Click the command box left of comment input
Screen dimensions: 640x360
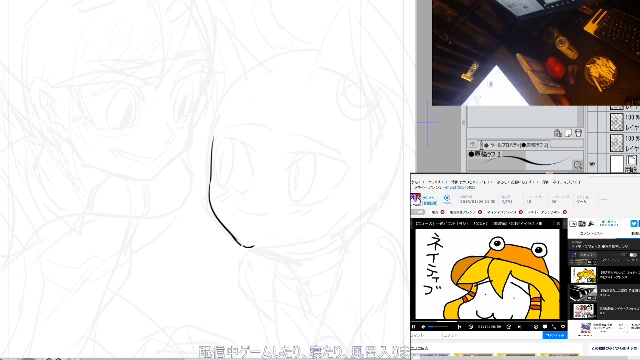[426, 335]
